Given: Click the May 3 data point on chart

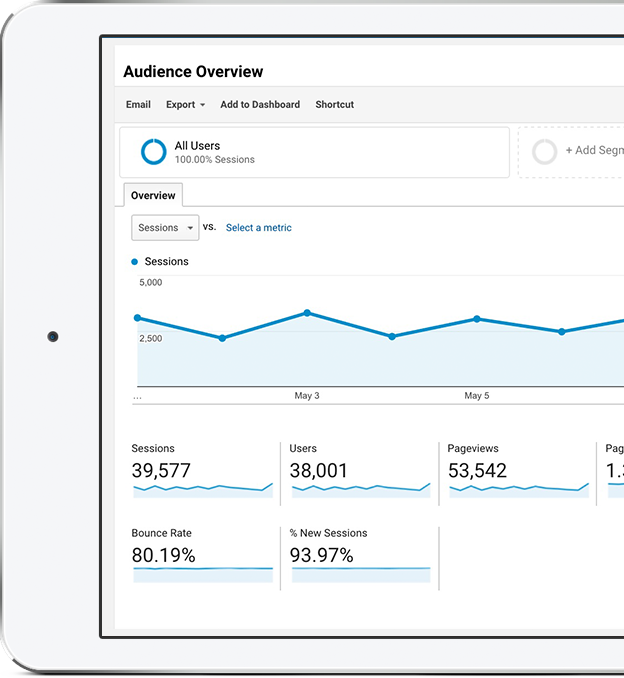Looking at the screenshot, I should 307,313.
